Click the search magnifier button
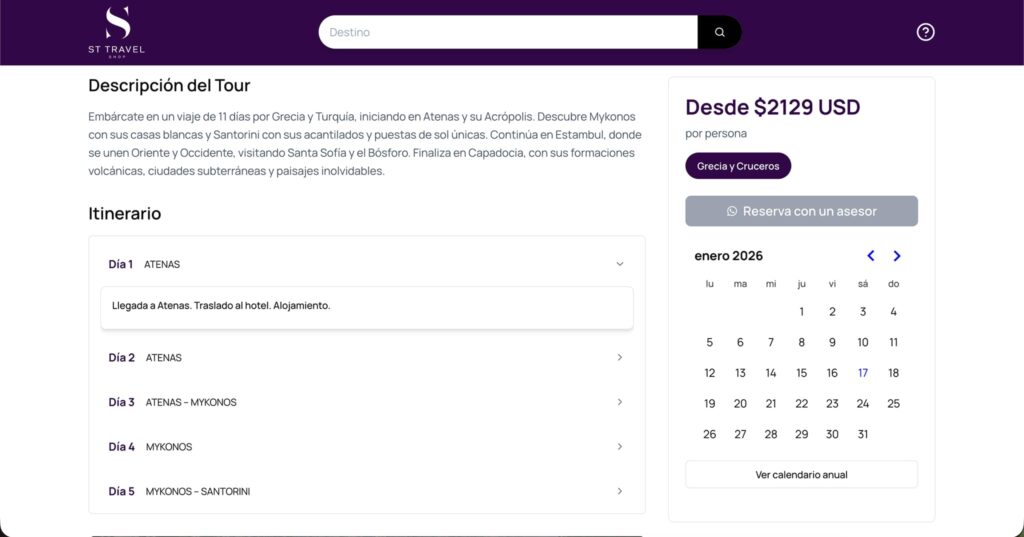Viewport: 1024px width, 537px height. (x=719, y=32)
